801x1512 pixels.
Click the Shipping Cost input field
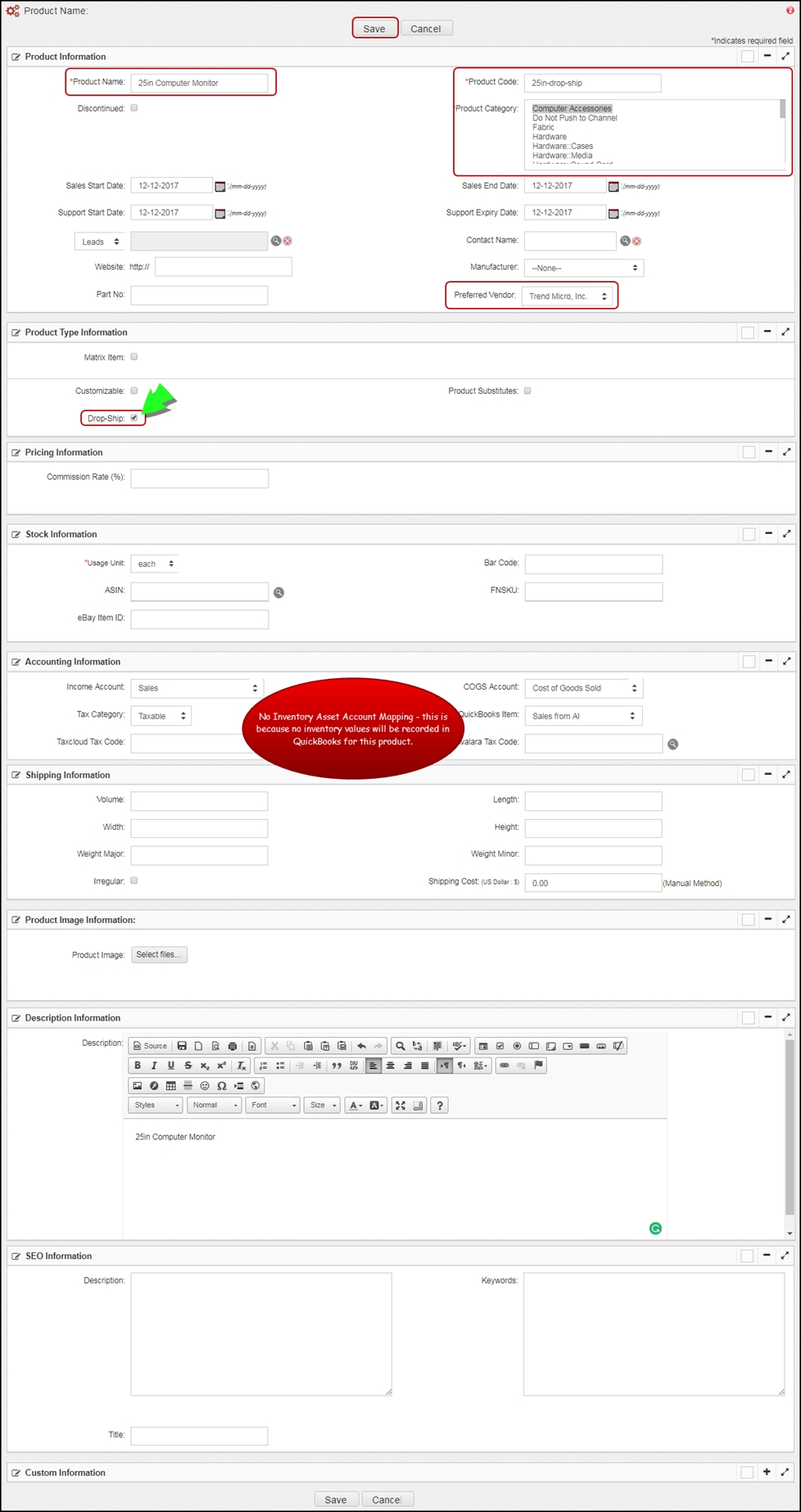point(593,883)
